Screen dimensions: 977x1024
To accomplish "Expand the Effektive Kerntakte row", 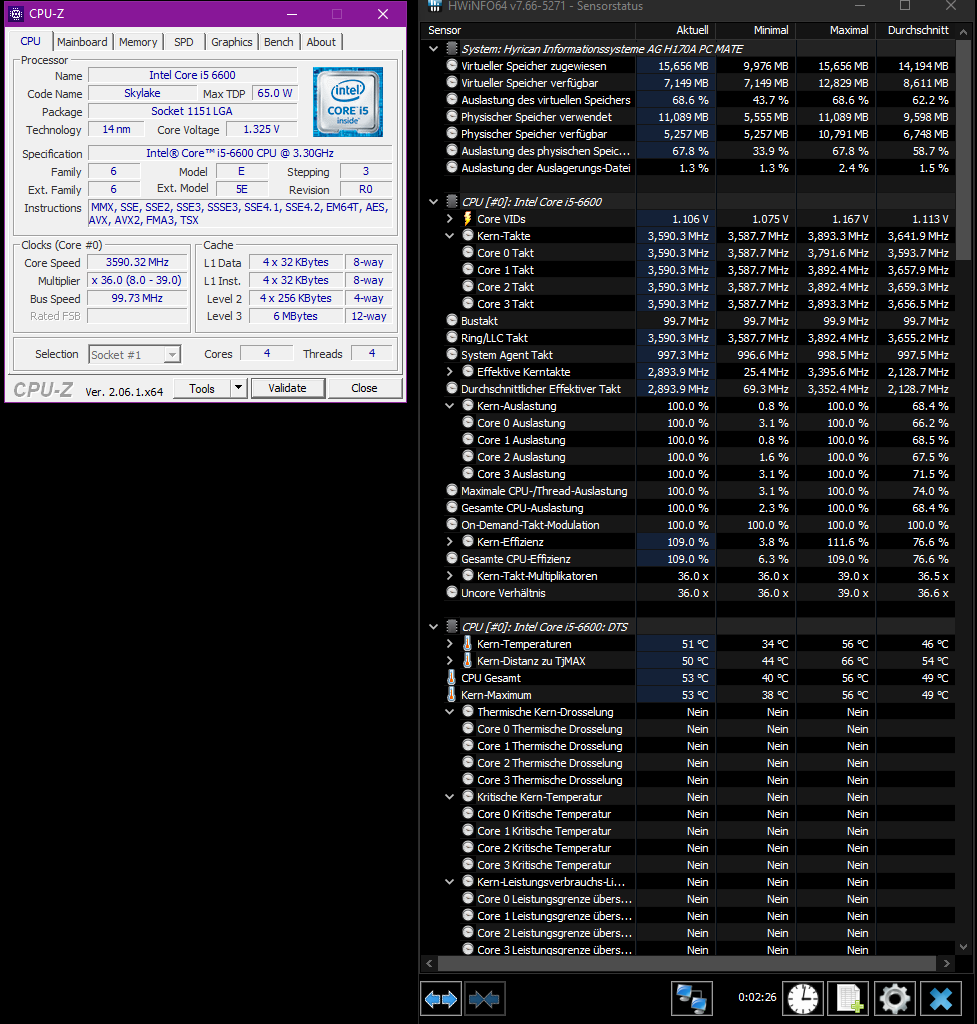I will [x=449, y=372].
